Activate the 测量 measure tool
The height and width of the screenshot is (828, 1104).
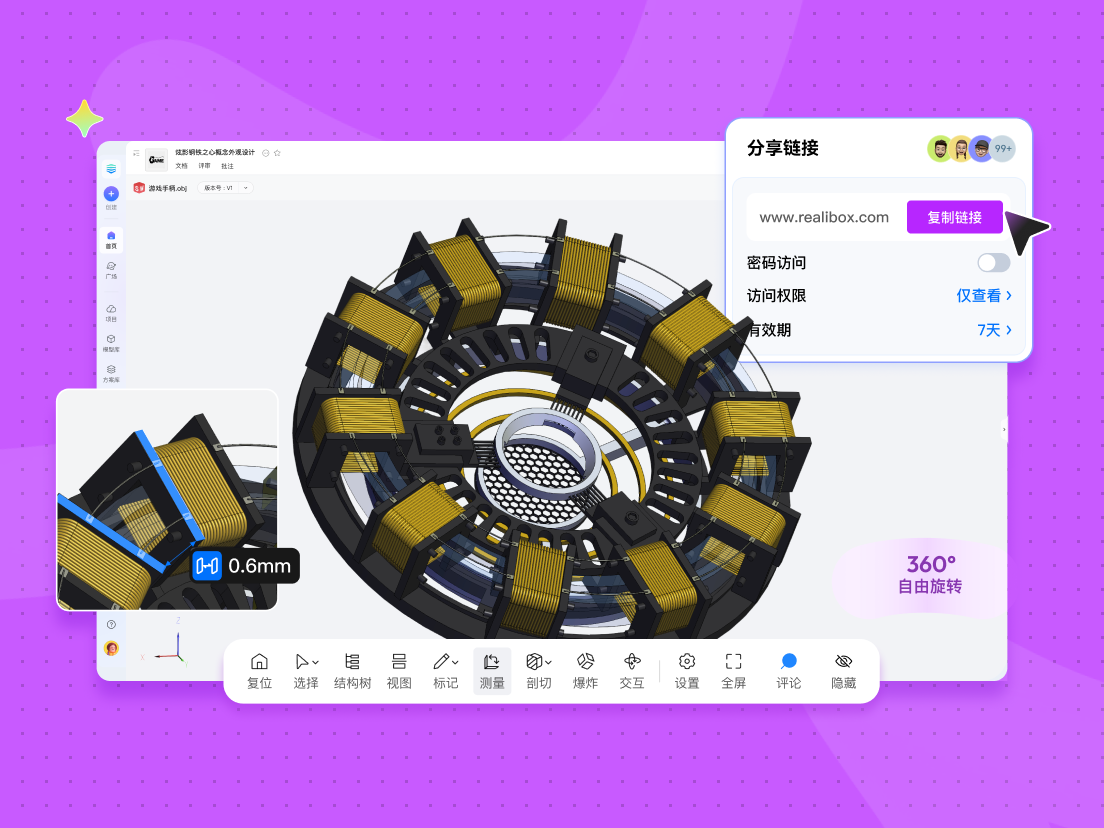(x=491, y=671)
